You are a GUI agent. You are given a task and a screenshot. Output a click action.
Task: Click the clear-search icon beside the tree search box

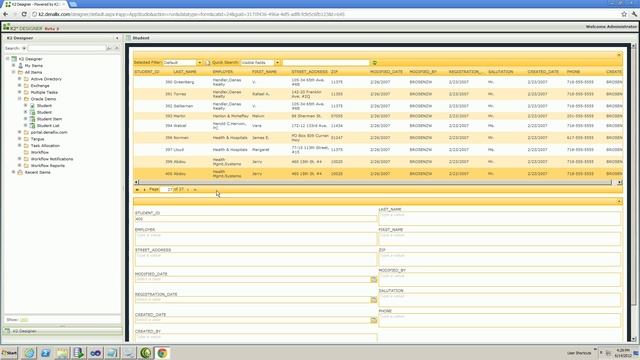point(117,48)
